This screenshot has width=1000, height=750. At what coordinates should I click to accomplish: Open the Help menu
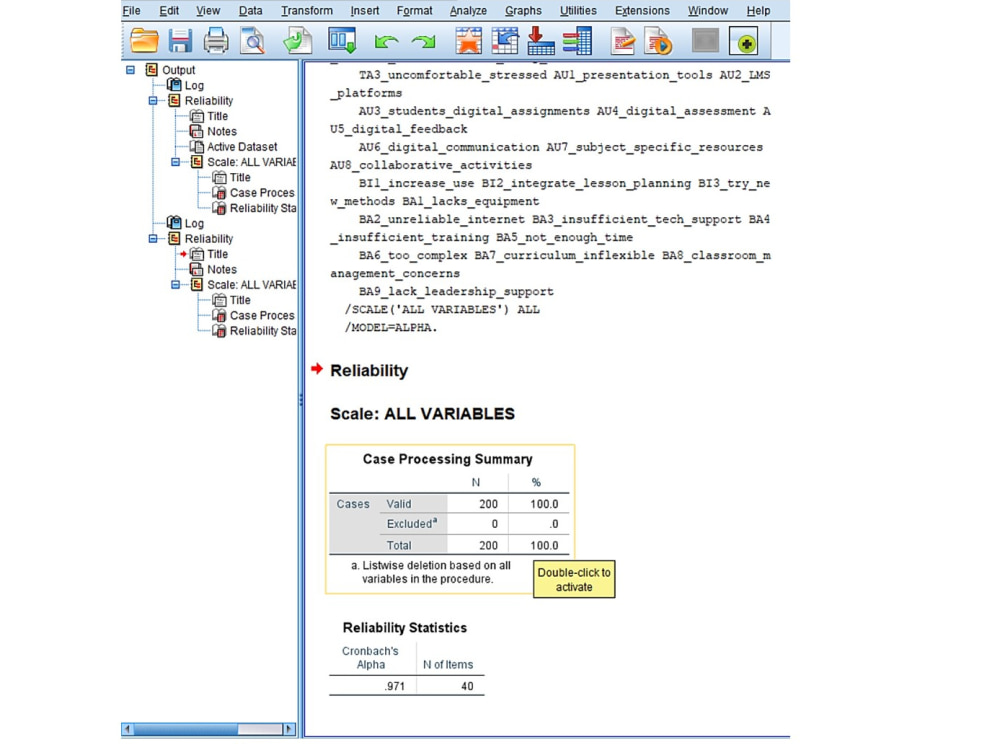[758, 11]
